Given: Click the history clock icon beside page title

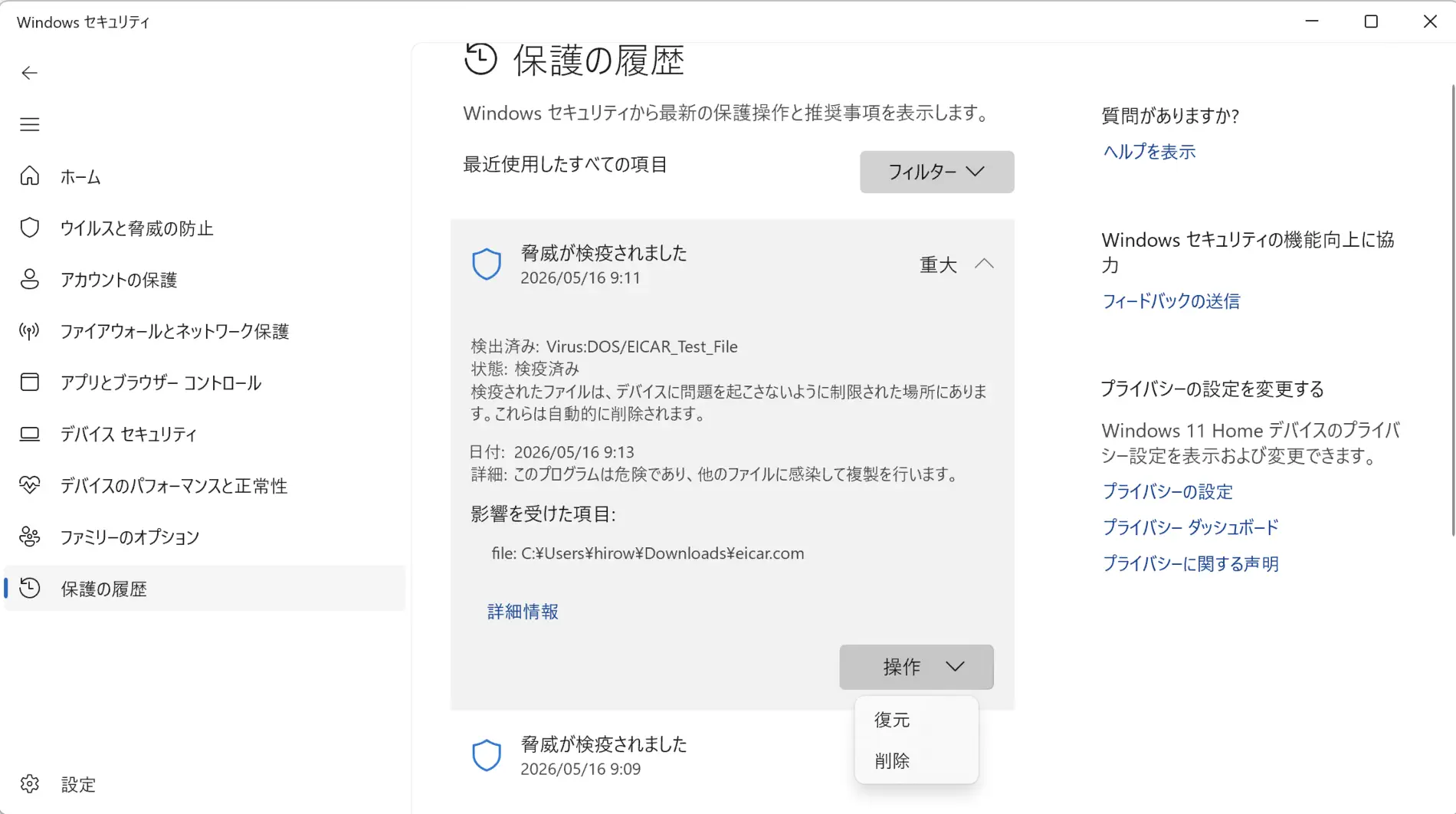Looking at the screenshot, I should 480,59.
